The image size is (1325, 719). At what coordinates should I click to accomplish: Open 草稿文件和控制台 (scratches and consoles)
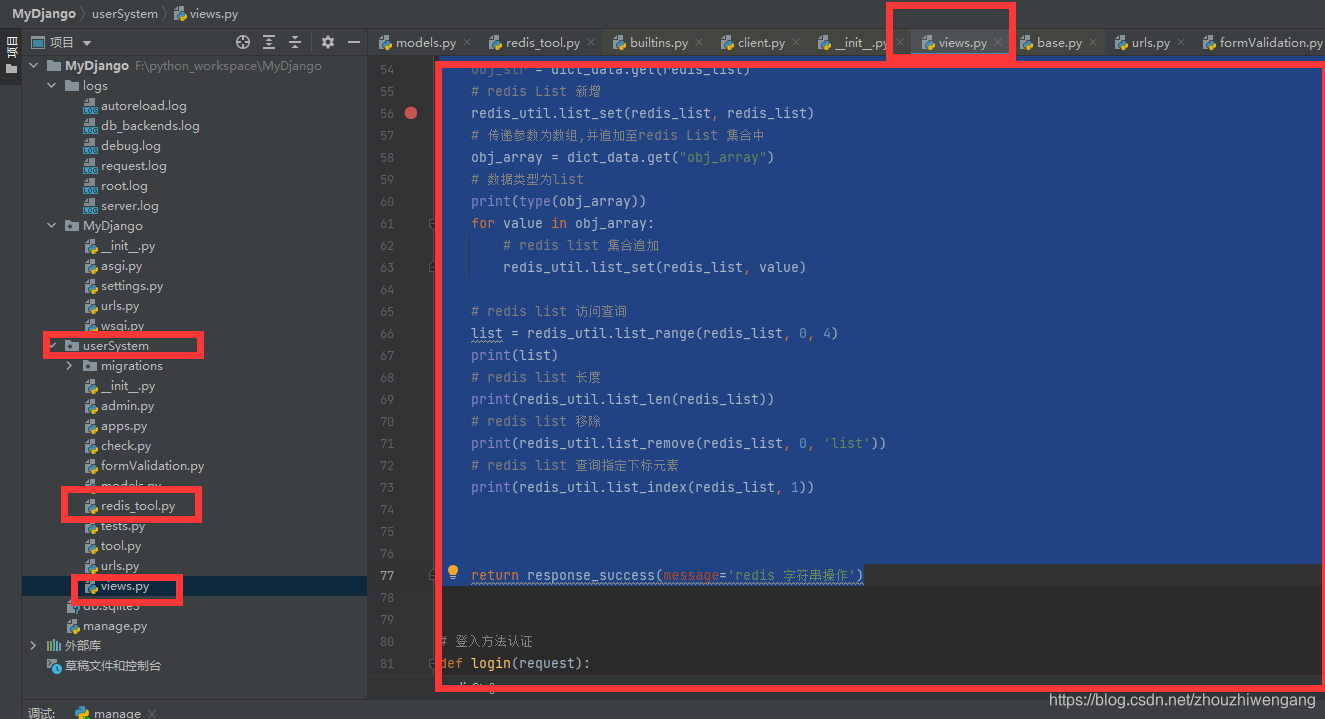click(110, 665)
